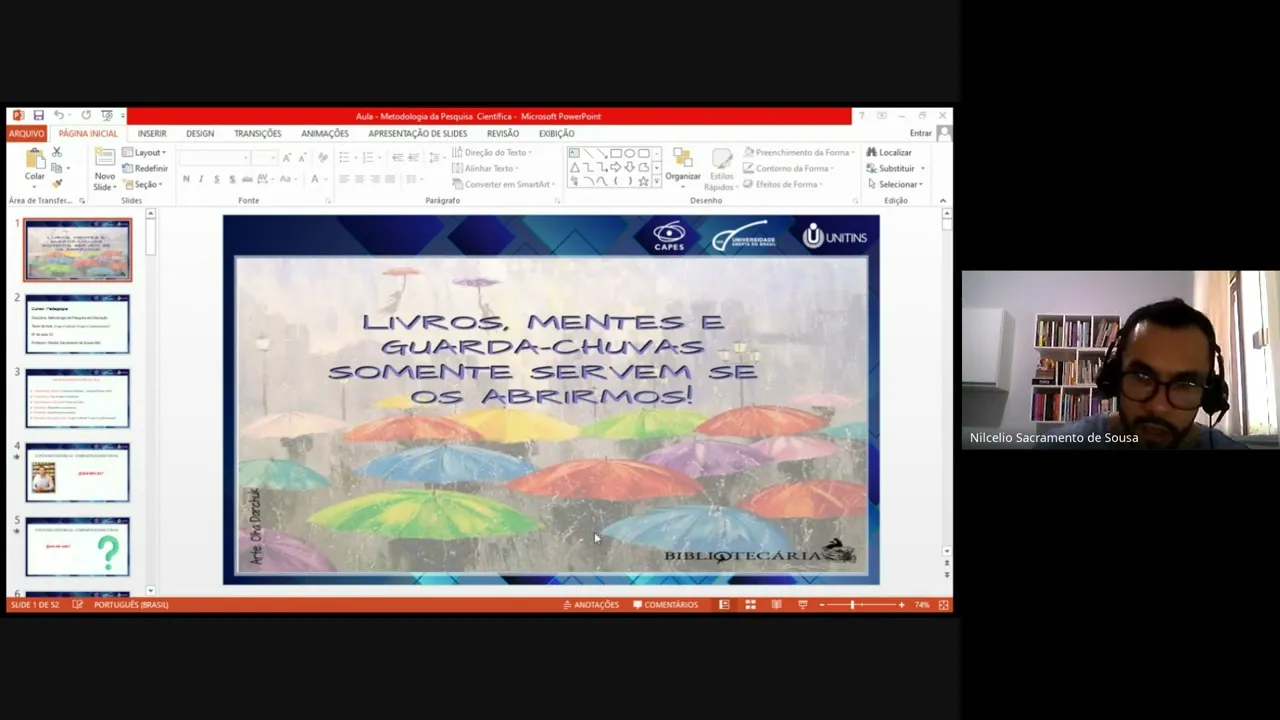This screenshot has height=720, width=1280.
Task: Toggle strikethrough abc formatting
Action: (247, 179)
